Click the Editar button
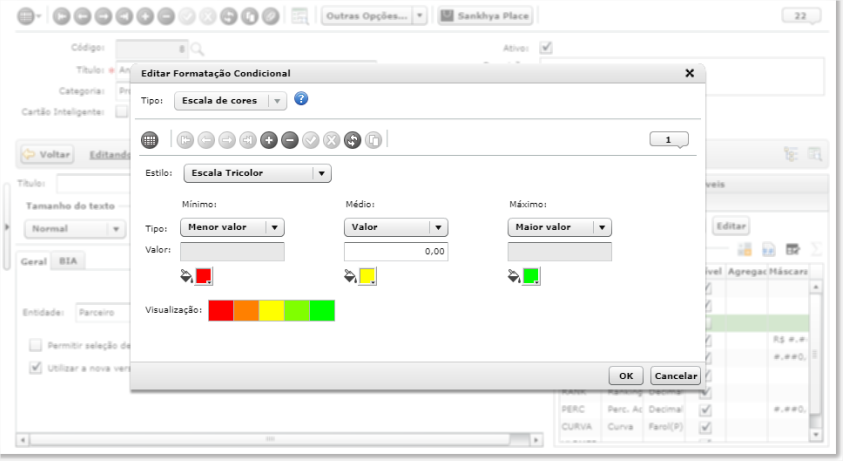Viewport: 843px width, 461px height. (731, 226)
